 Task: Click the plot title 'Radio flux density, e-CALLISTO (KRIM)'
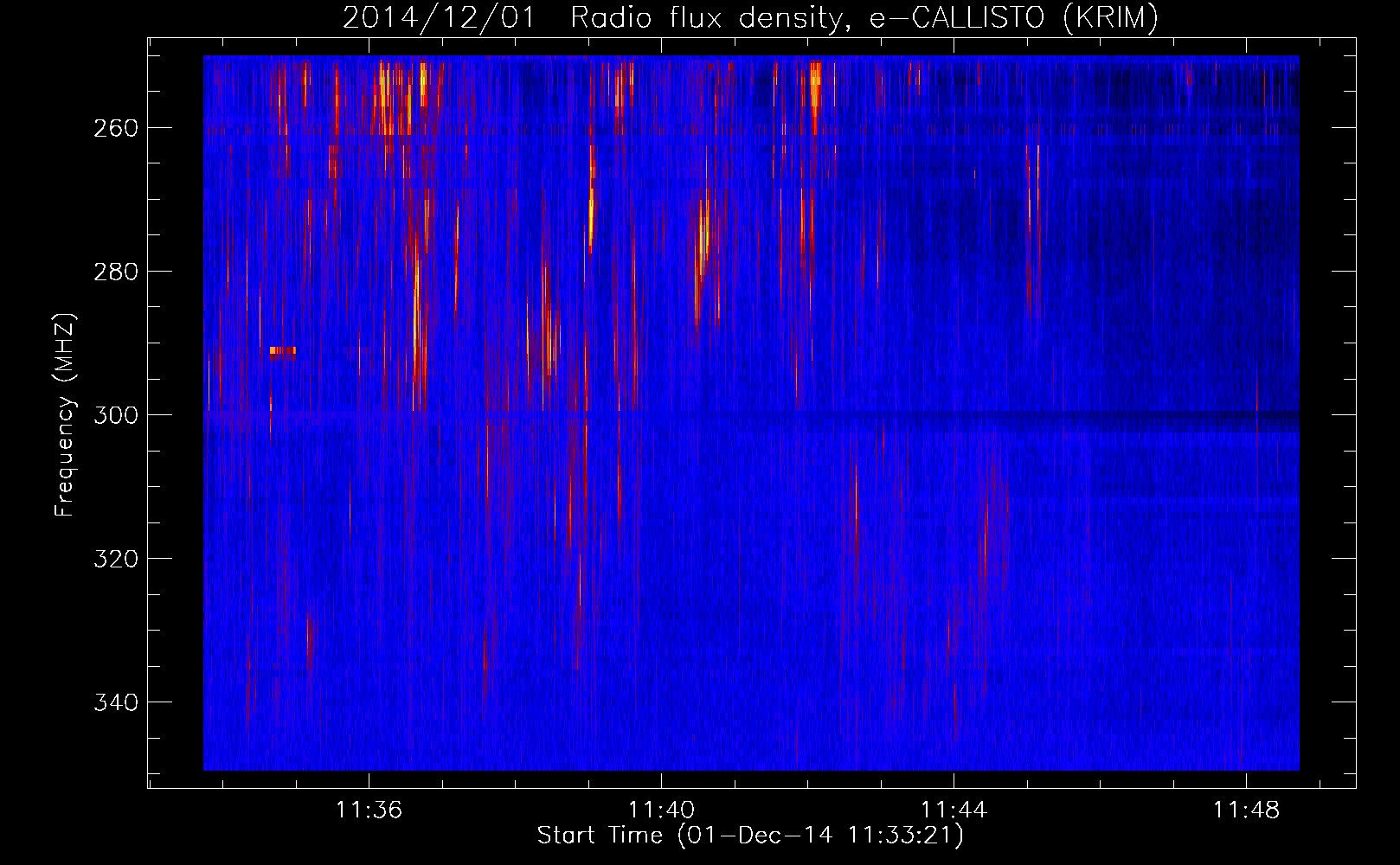coord(864,17)
